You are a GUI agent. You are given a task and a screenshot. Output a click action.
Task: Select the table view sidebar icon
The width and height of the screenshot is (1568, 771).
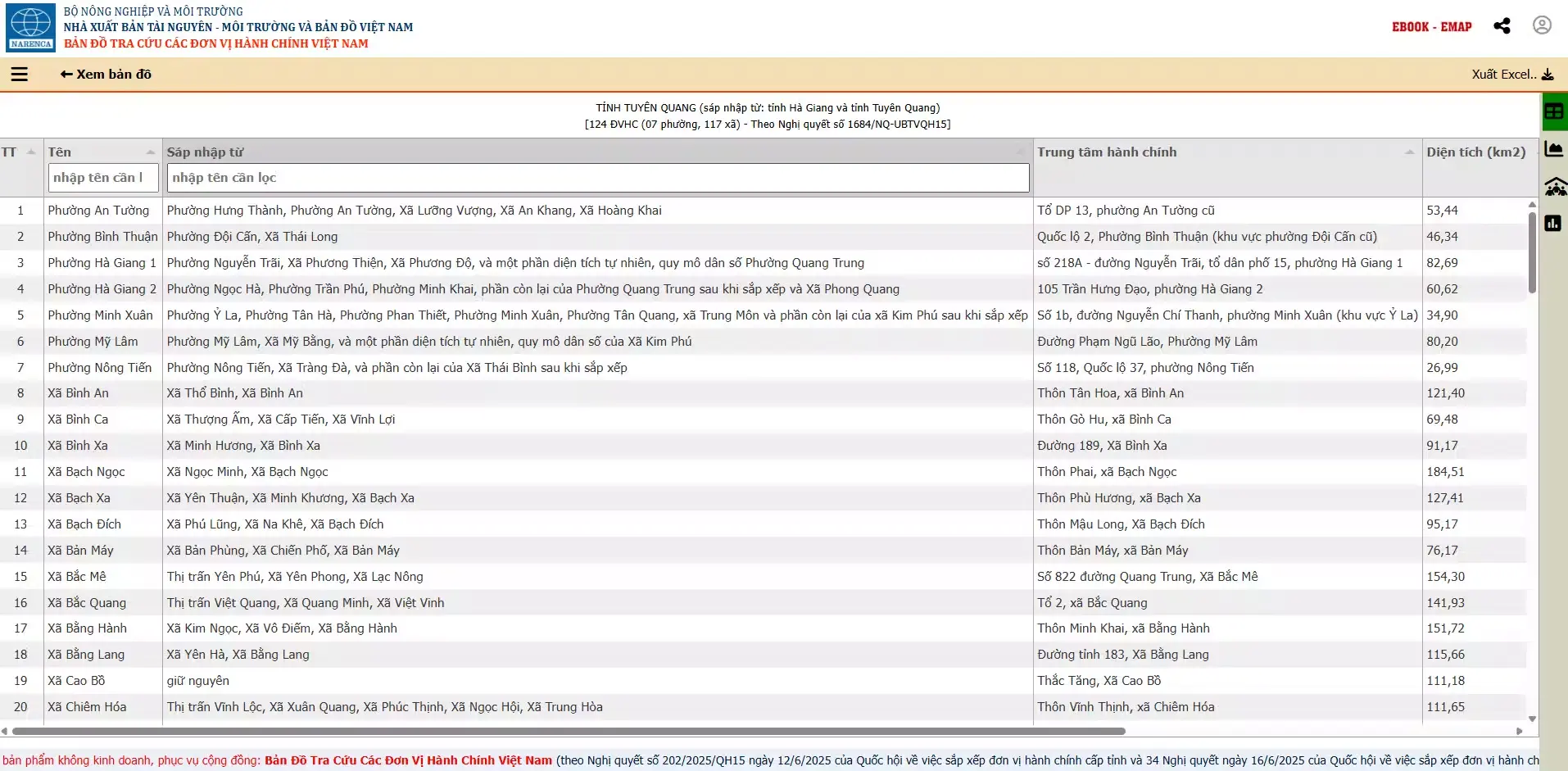click(x=1553, y=112)
